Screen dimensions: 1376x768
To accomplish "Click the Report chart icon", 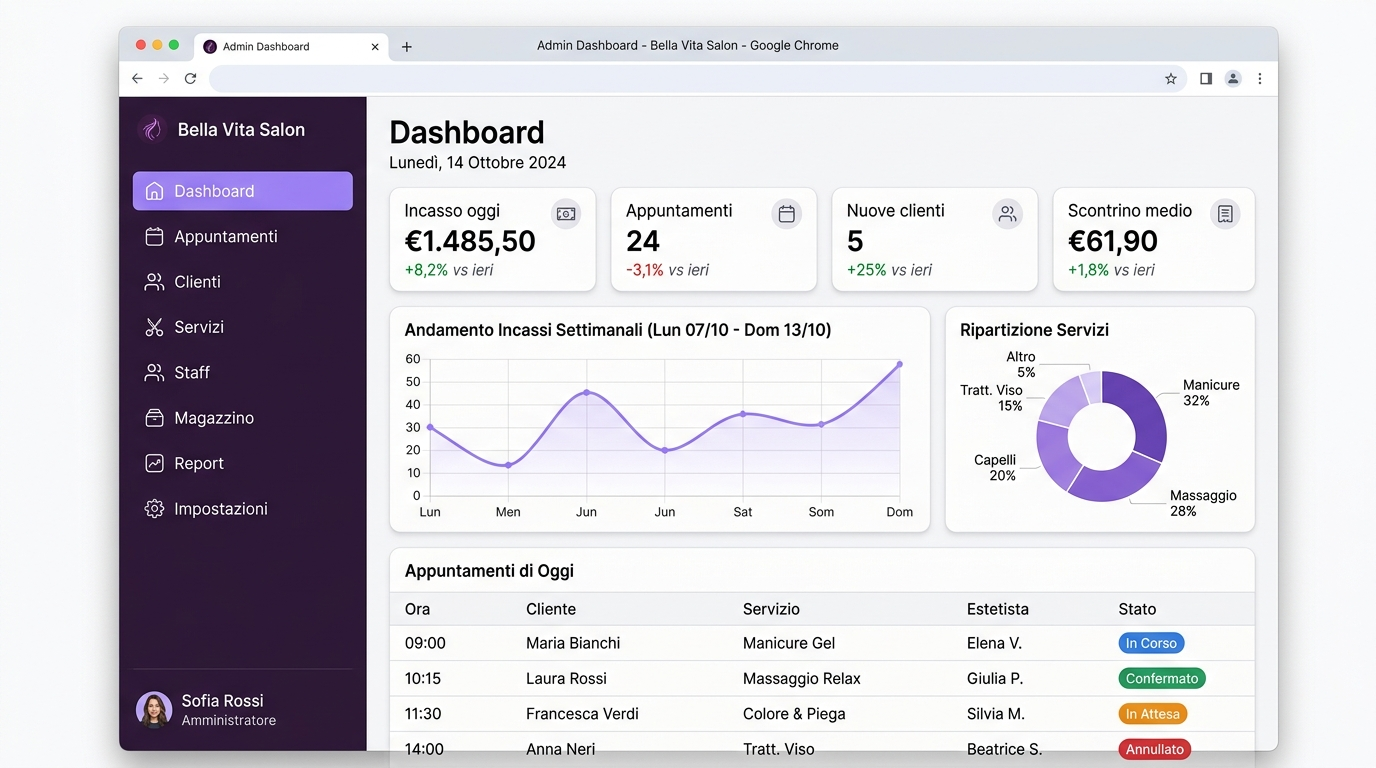I will click(154, 463).
